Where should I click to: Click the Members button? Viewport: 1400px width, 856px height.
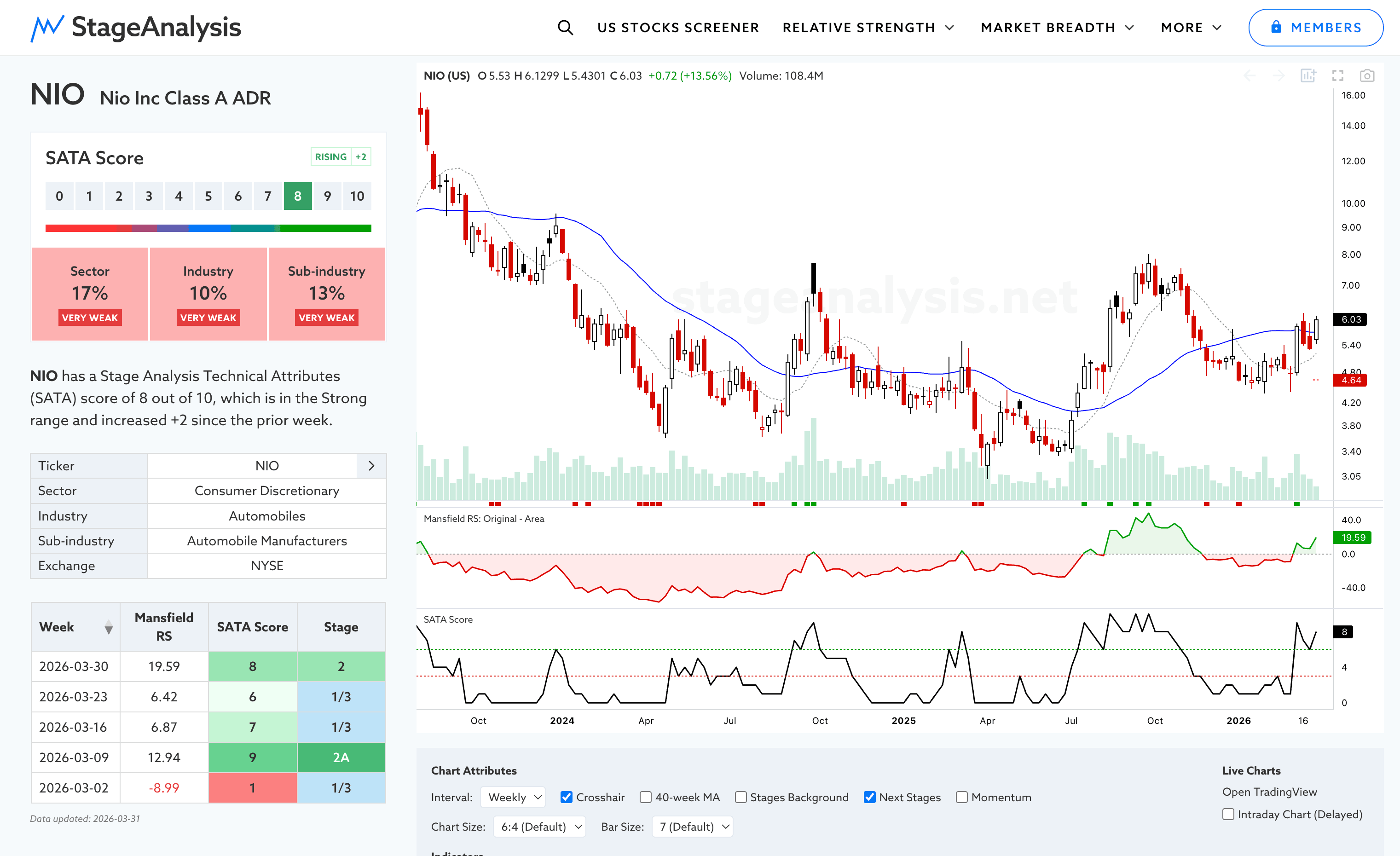[x=1315, y=27]
